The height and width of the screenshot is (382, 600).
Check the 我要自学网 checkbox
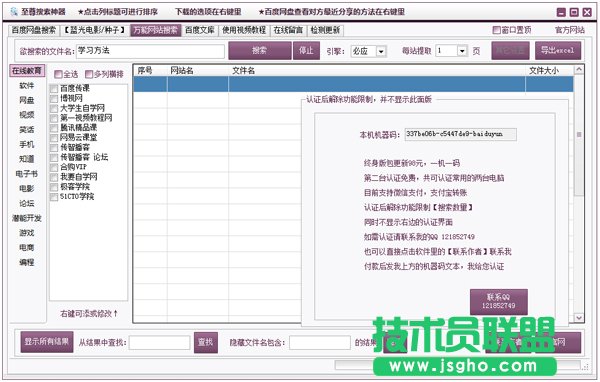coord(54,177)
